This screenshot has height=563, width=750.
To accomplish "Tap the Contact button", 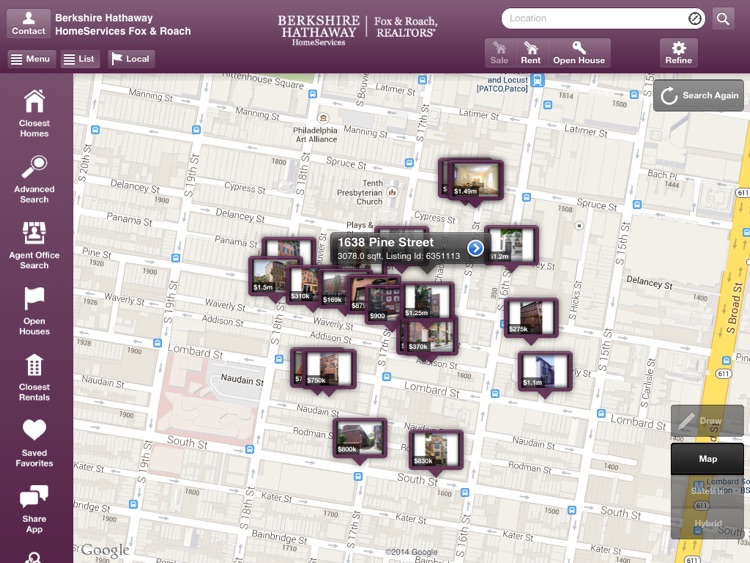I will (x=28, y=23).
